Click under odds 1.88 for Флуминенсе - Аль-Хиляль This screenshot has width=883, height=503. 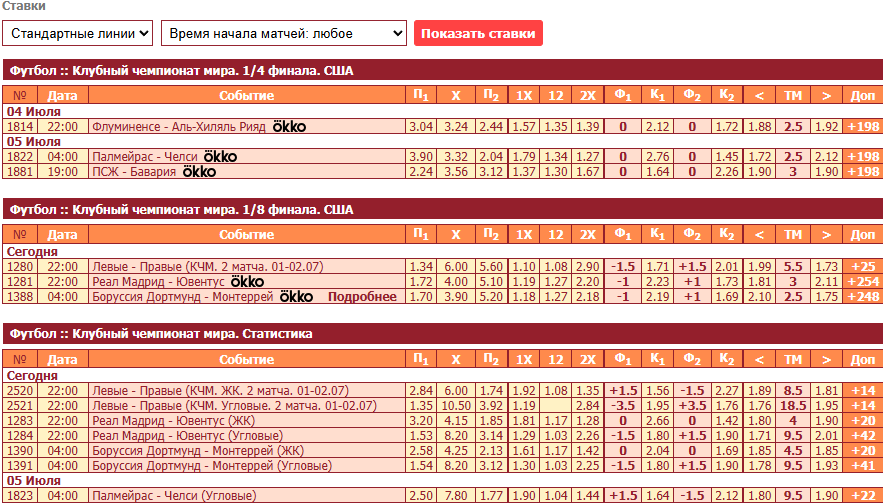[x=759, y=127]
